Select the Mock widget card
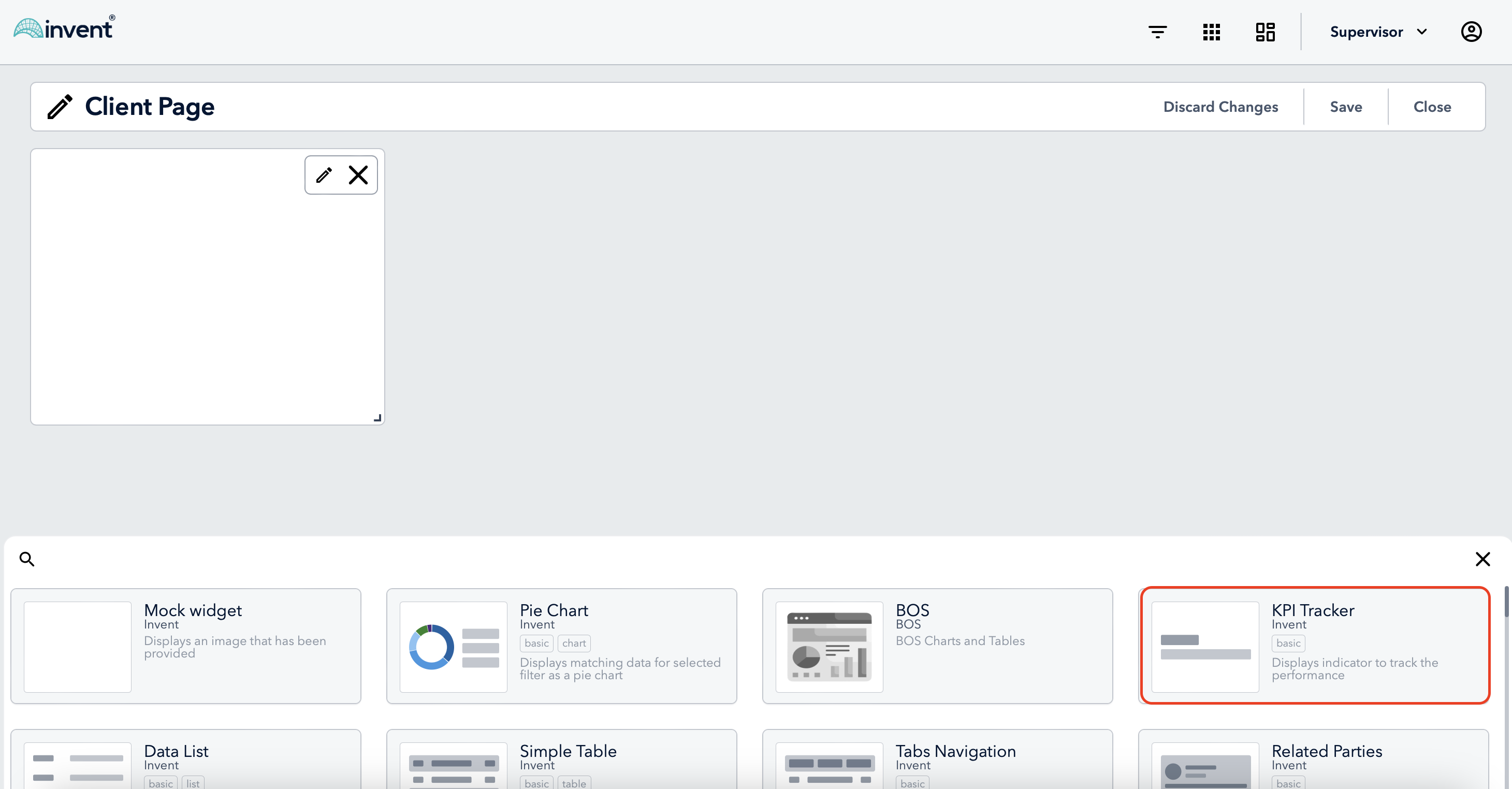Viewport: 1512px width, 789px height. pos(185,646)
